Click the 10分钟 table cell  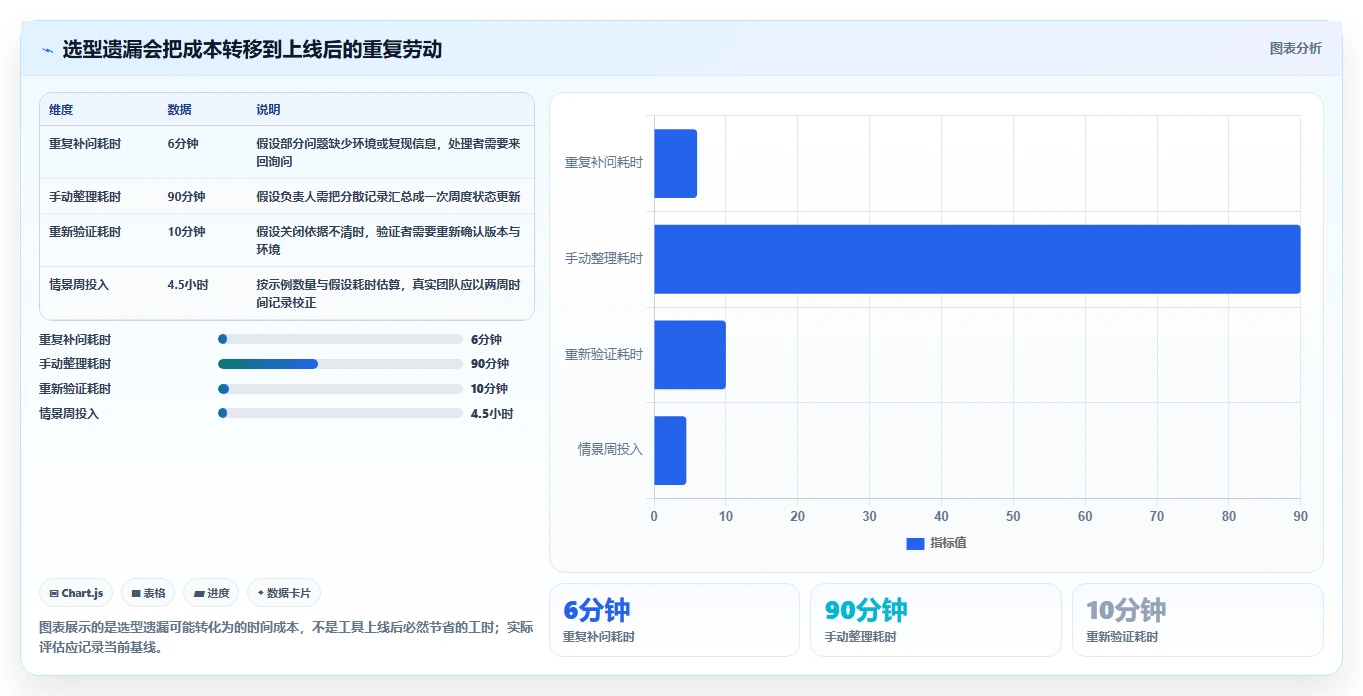click(187, 232)
